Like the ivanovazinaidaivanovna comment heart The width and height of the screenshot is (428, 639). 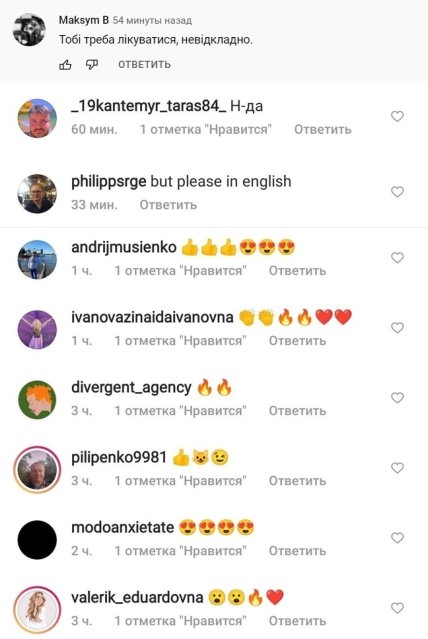point(397,328)
